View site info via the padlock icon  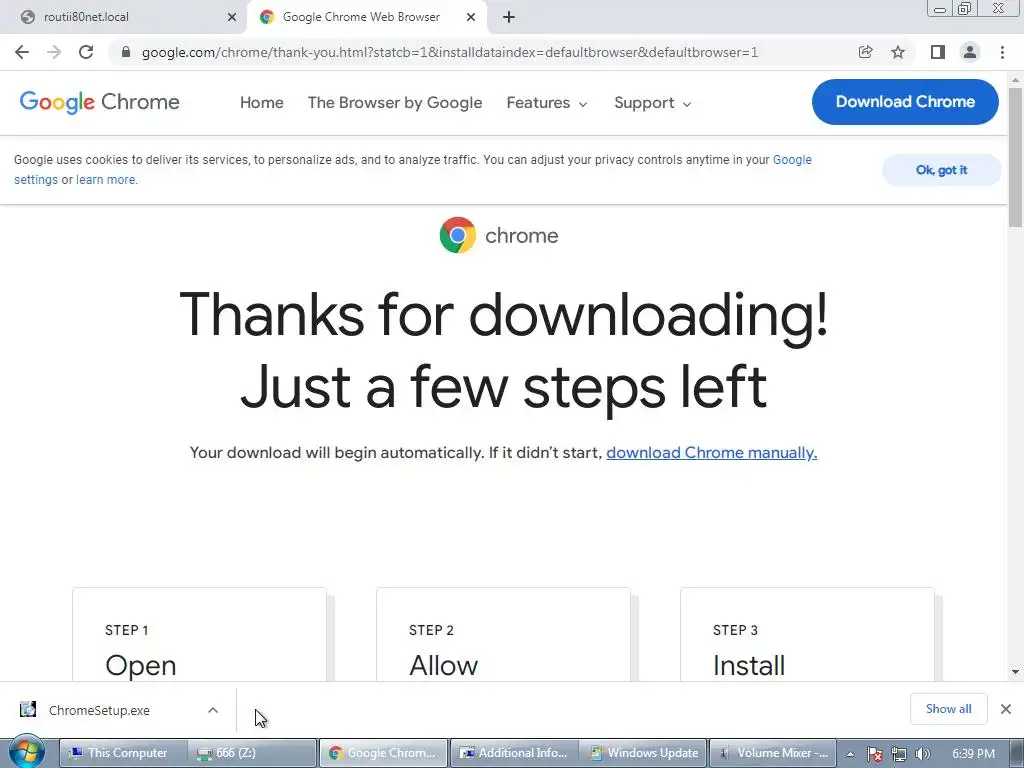pos(126,52)
